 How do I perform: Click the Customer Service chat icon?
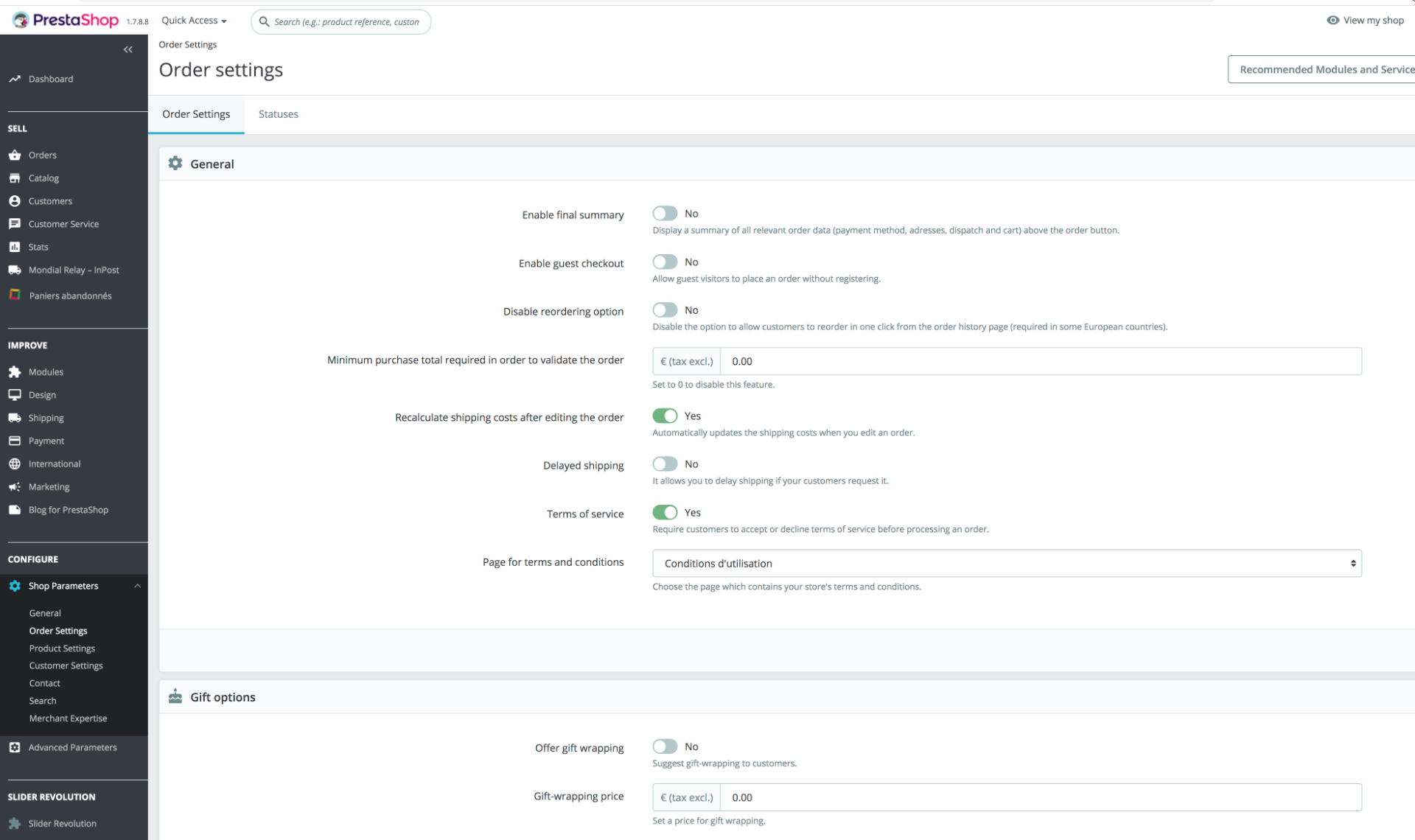click(15, 223)
